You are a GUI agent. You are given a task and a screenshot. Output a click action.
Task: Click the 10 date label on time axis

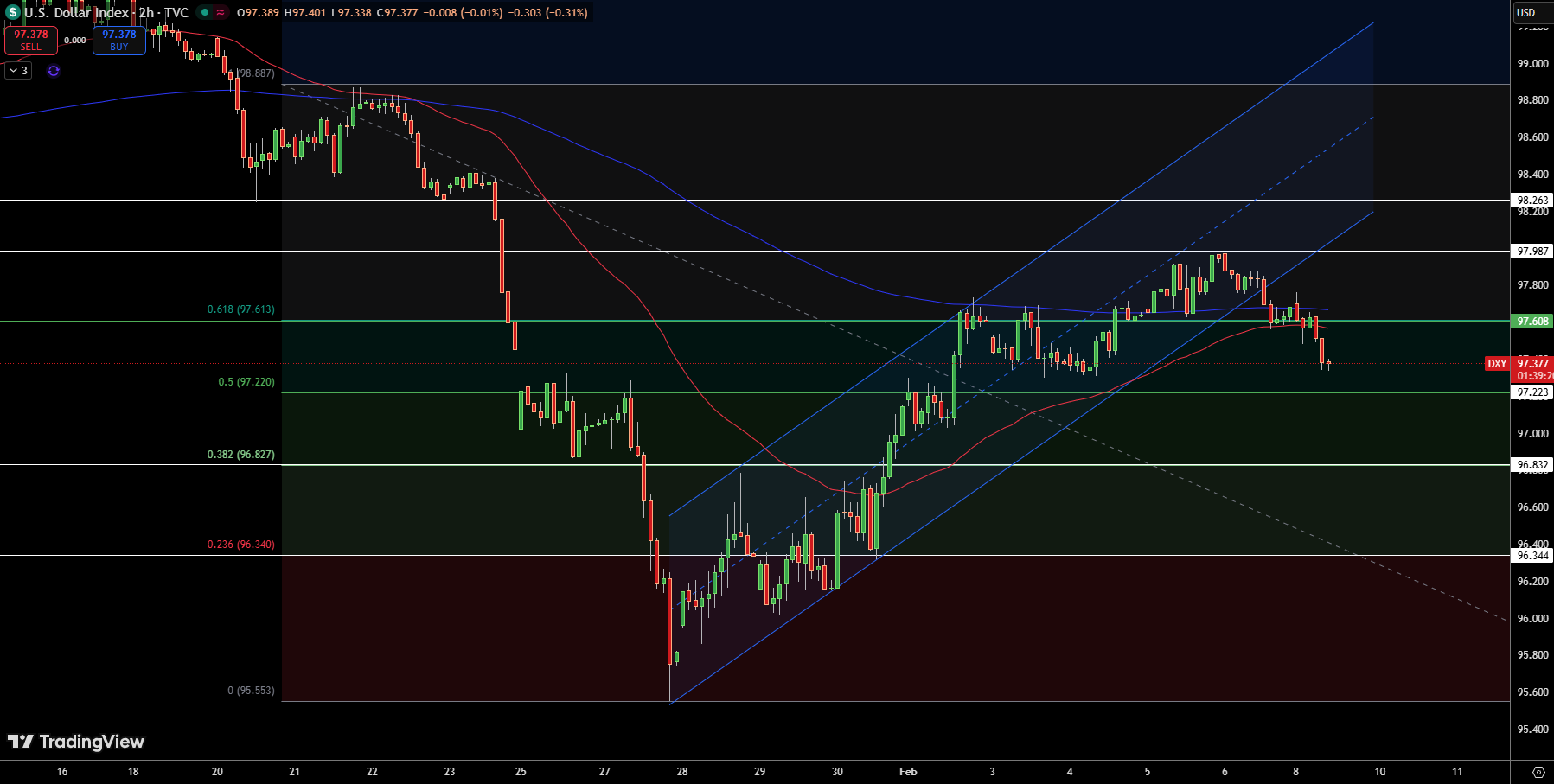coord(1380,771)
